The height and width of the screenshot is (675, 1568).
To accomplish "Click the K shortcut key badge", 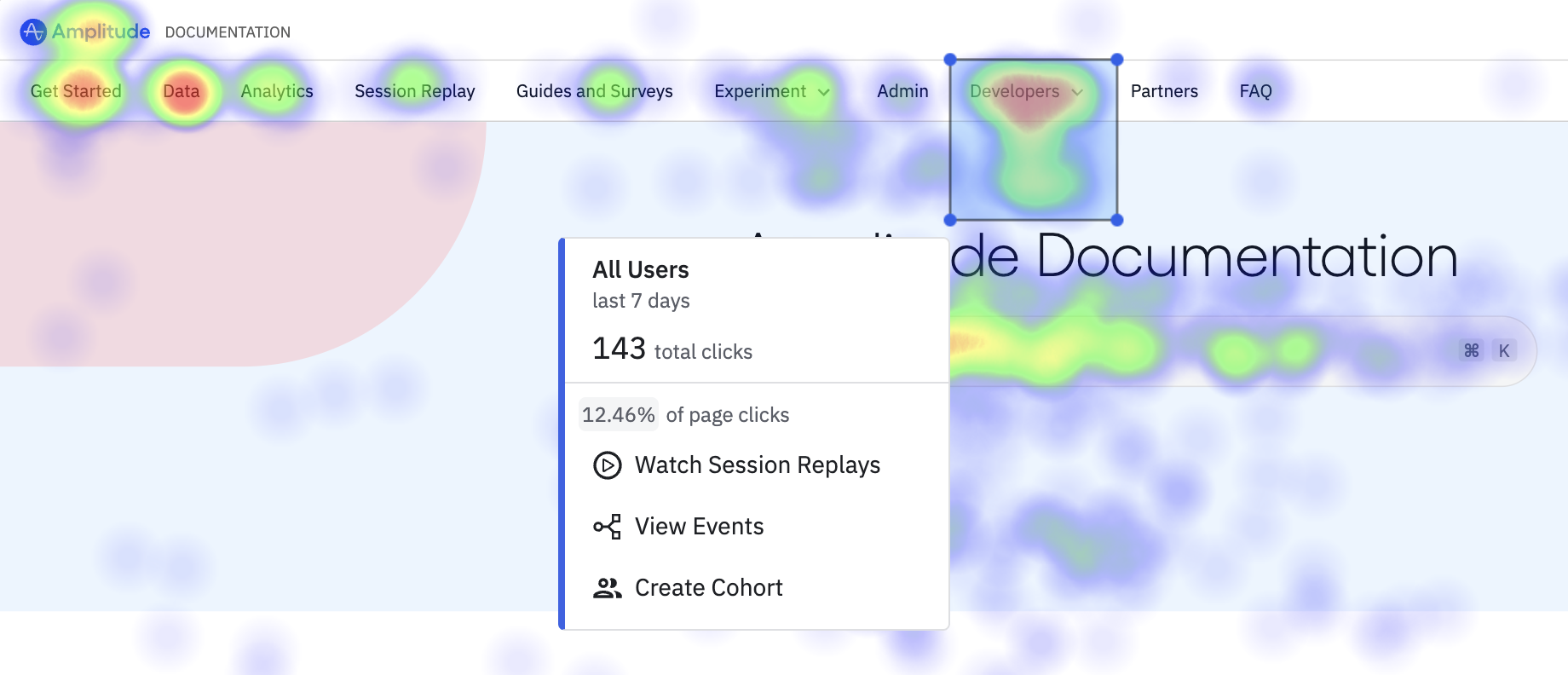I will pos(1504,351).
